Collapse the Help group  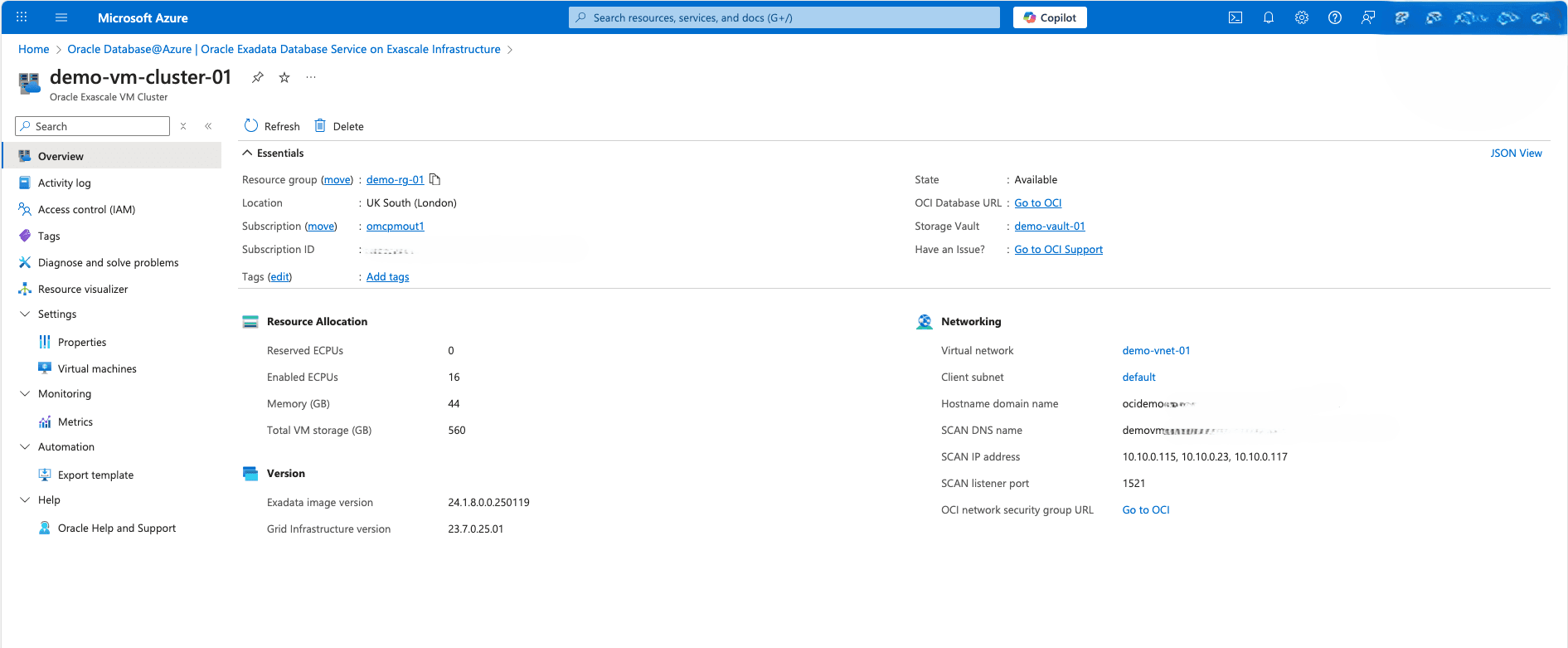point(25,499)
